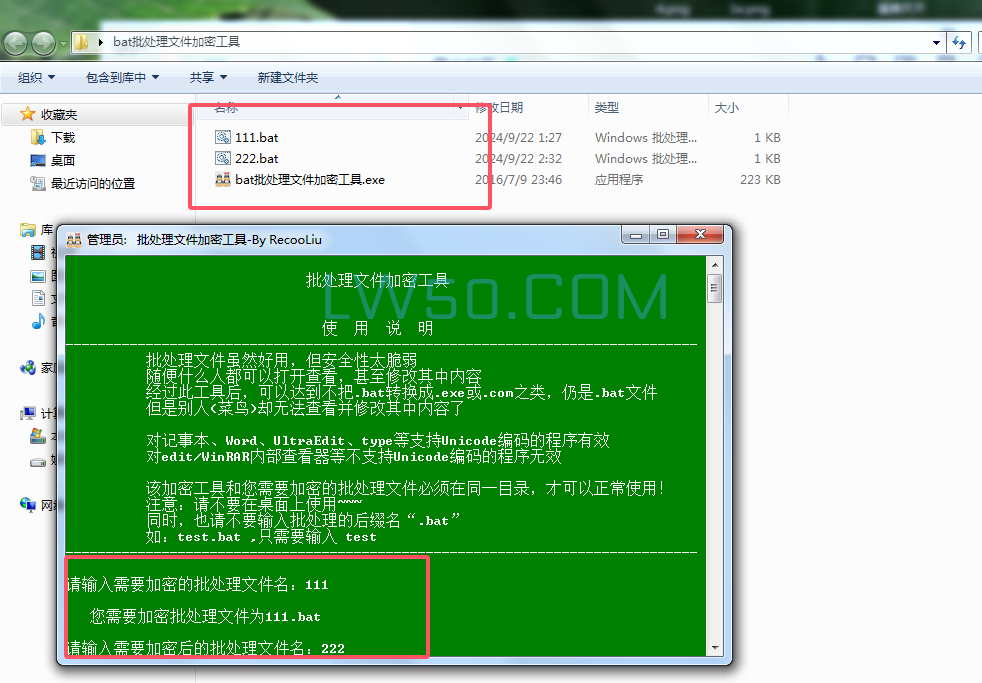
Task: Open the address bar history dropdown
Action: [935, 42]
